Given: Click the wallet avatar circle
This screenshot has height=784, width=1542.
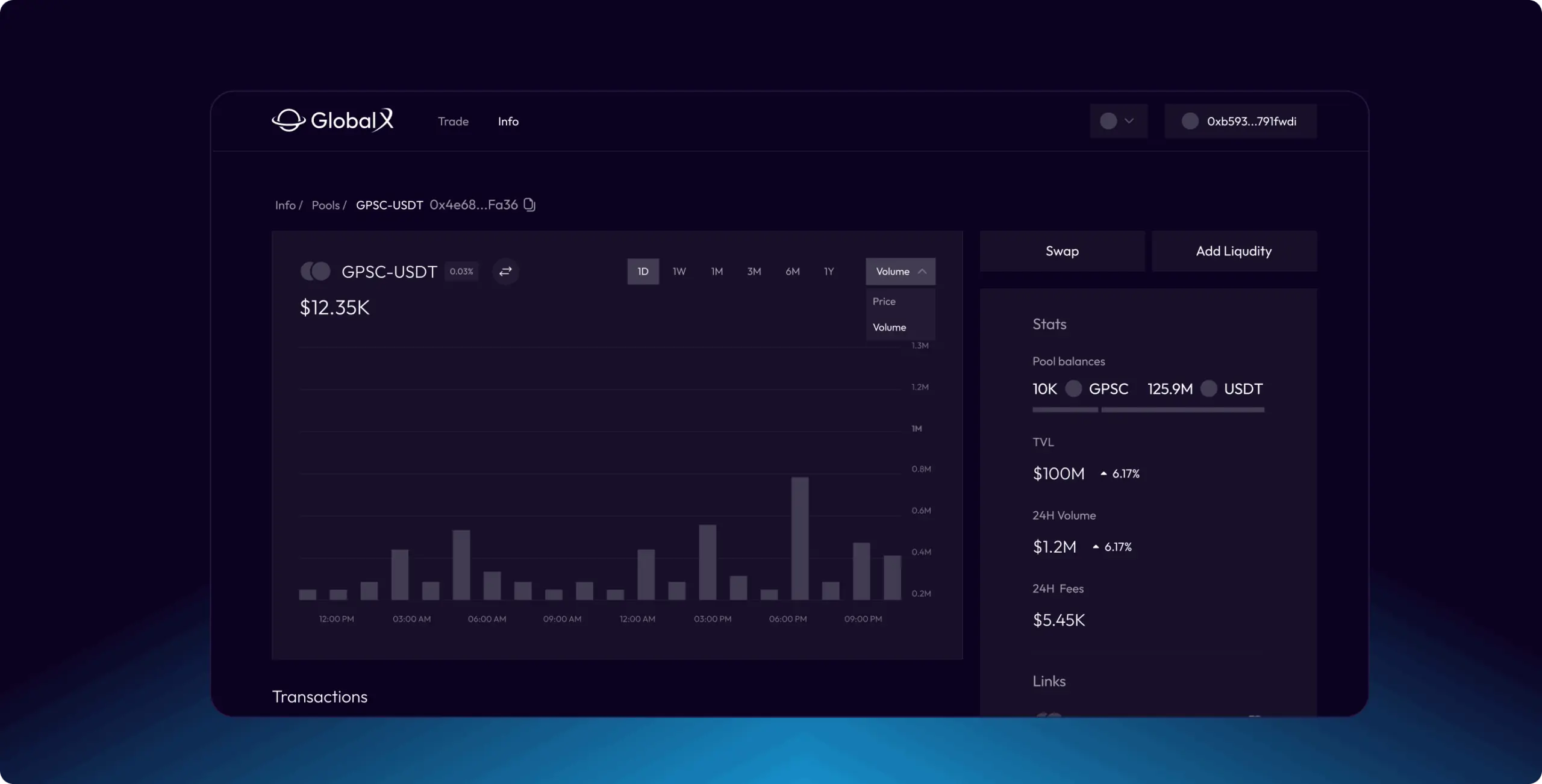Looking at the screenshot, I should coord(1190,121).
